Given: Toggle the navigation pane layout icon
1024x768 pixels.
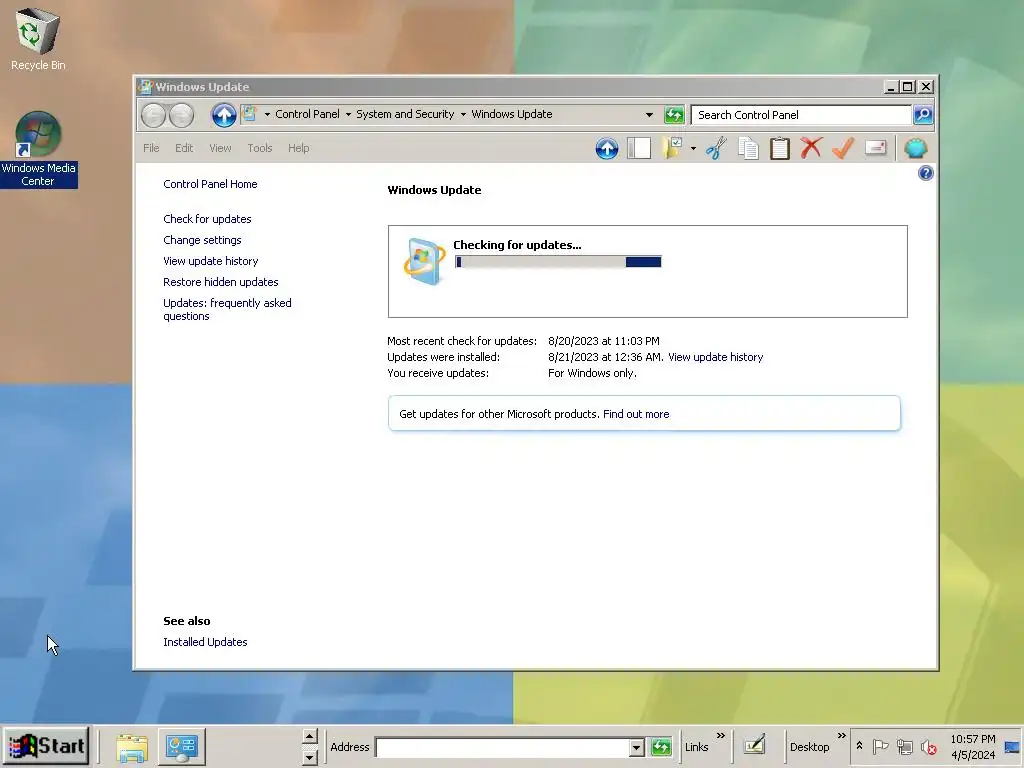Looking at the screenshot, I should tap(639, 148).
